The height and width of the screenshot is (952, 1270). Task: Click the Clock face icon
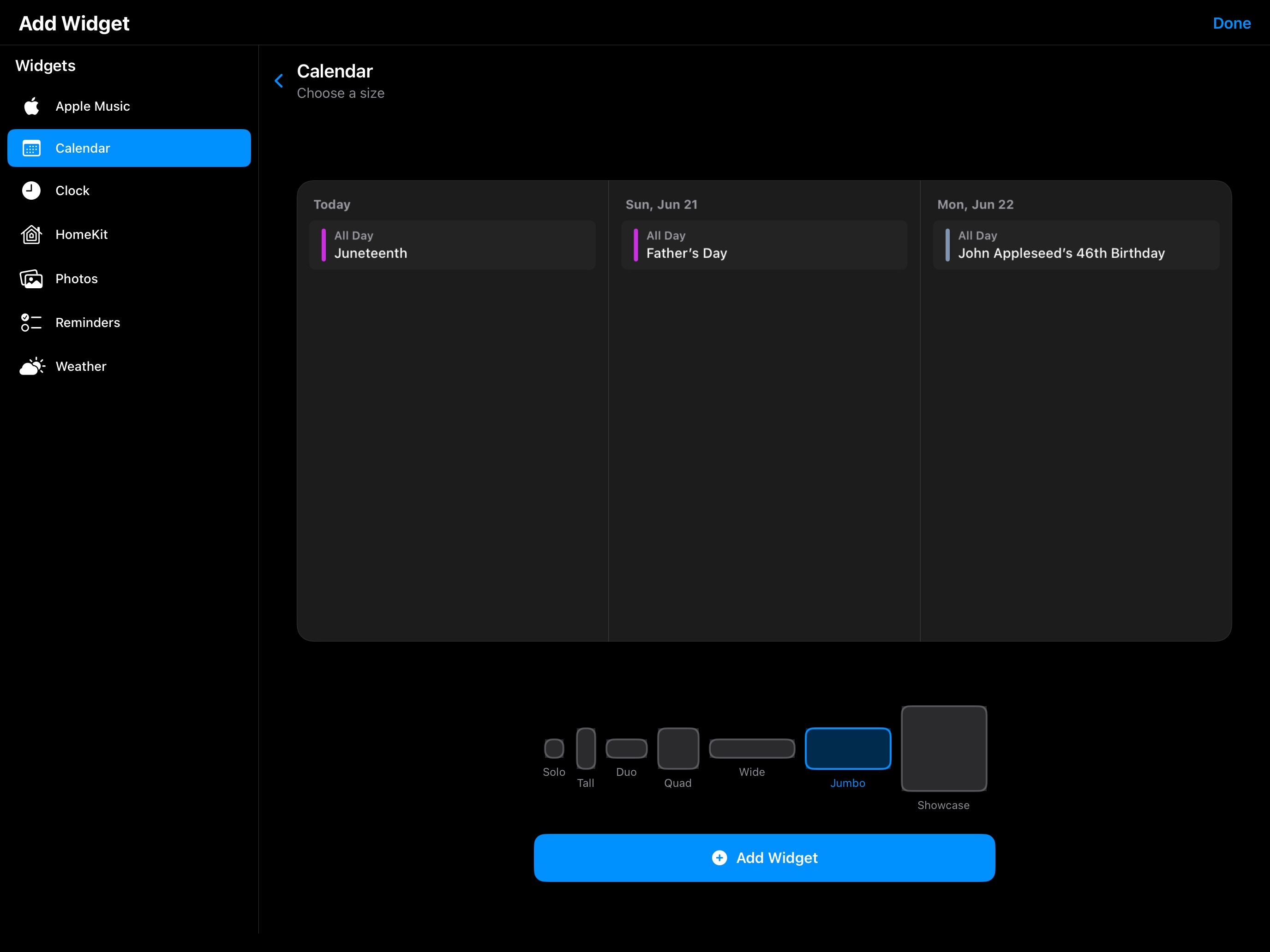click(31, 190)
